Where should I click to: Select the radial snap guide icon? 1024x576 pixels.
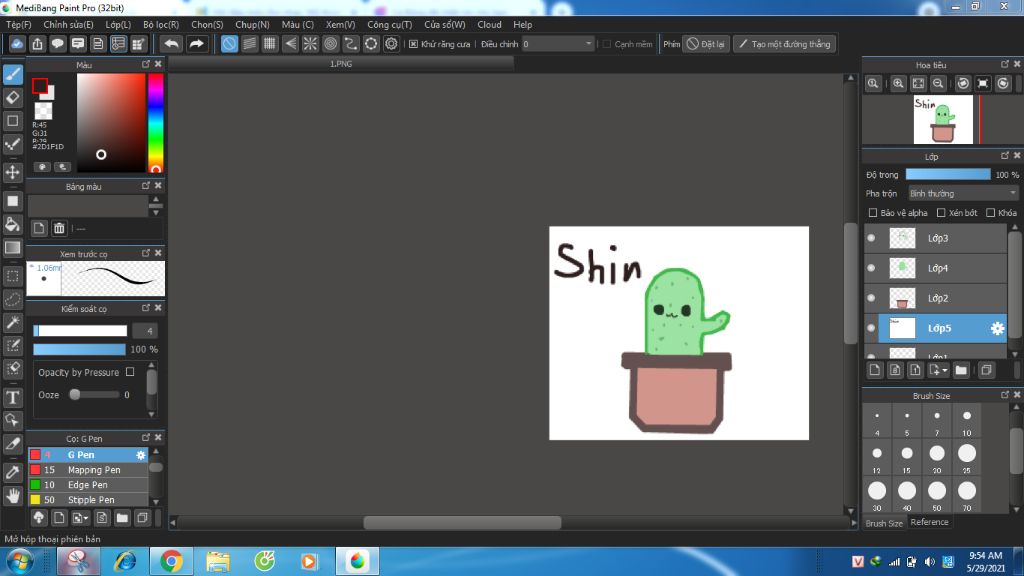[x=310, y=44]
